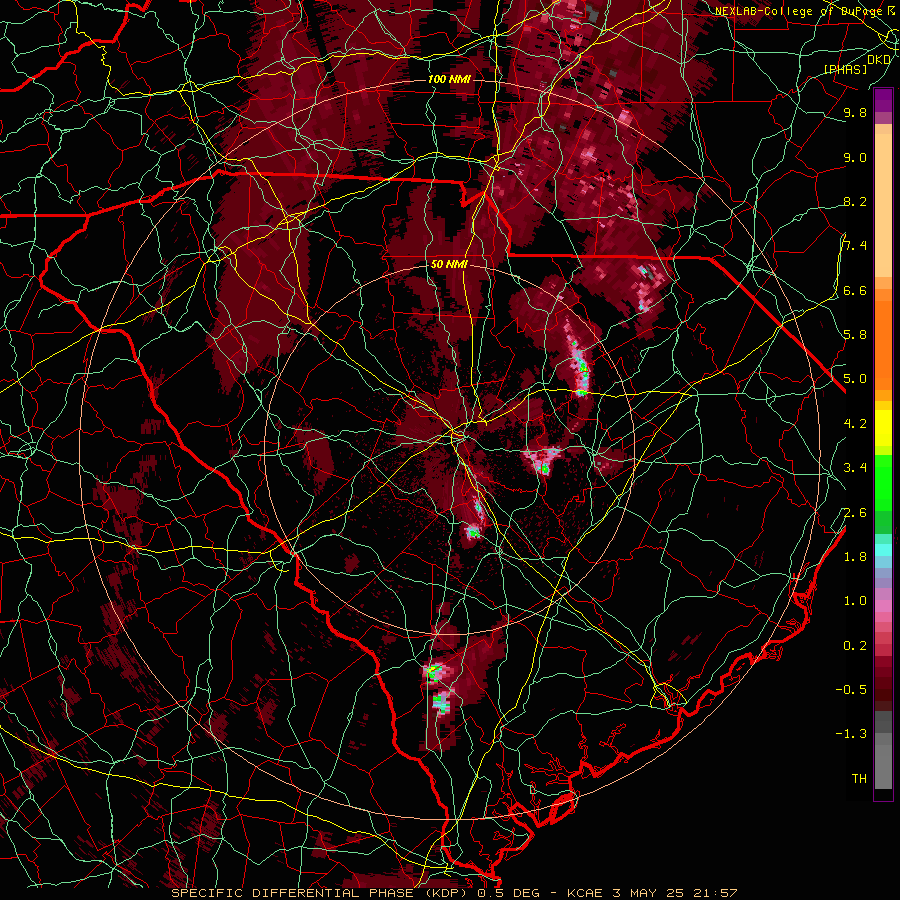Image resolution: width=900 pixels, height=900 pixels.
Task: Click the 5.0 legend value
Action: pyautogui.click(x=855, y=379)
